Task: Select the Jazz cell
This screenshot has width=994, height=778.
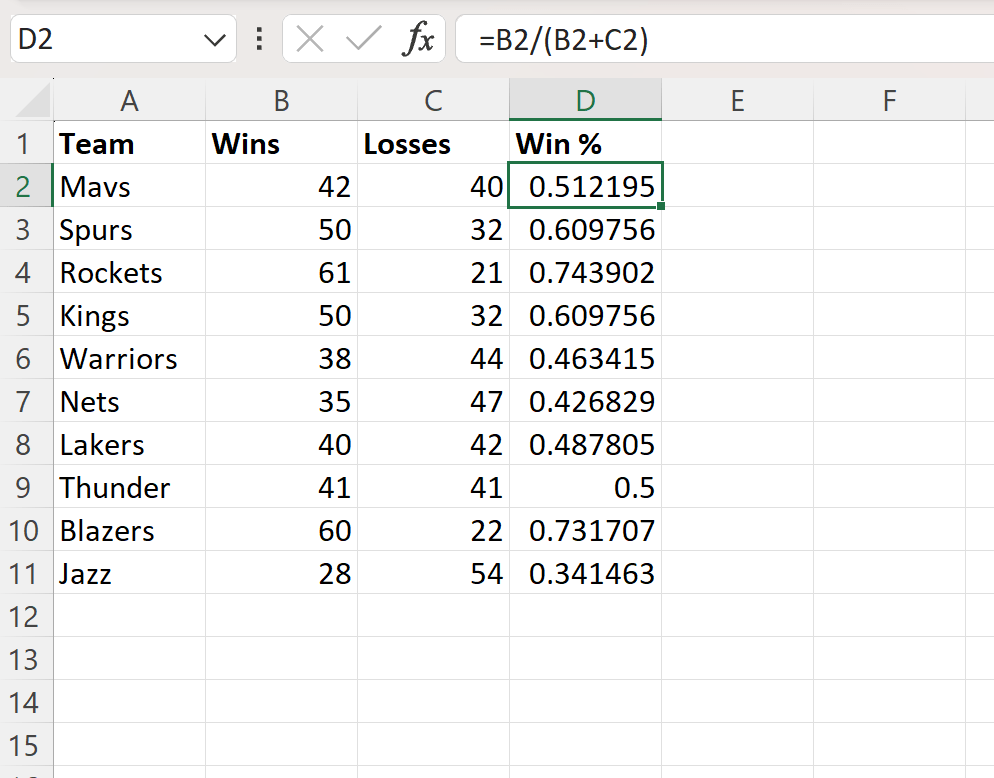Action: [x=129, y=573]
